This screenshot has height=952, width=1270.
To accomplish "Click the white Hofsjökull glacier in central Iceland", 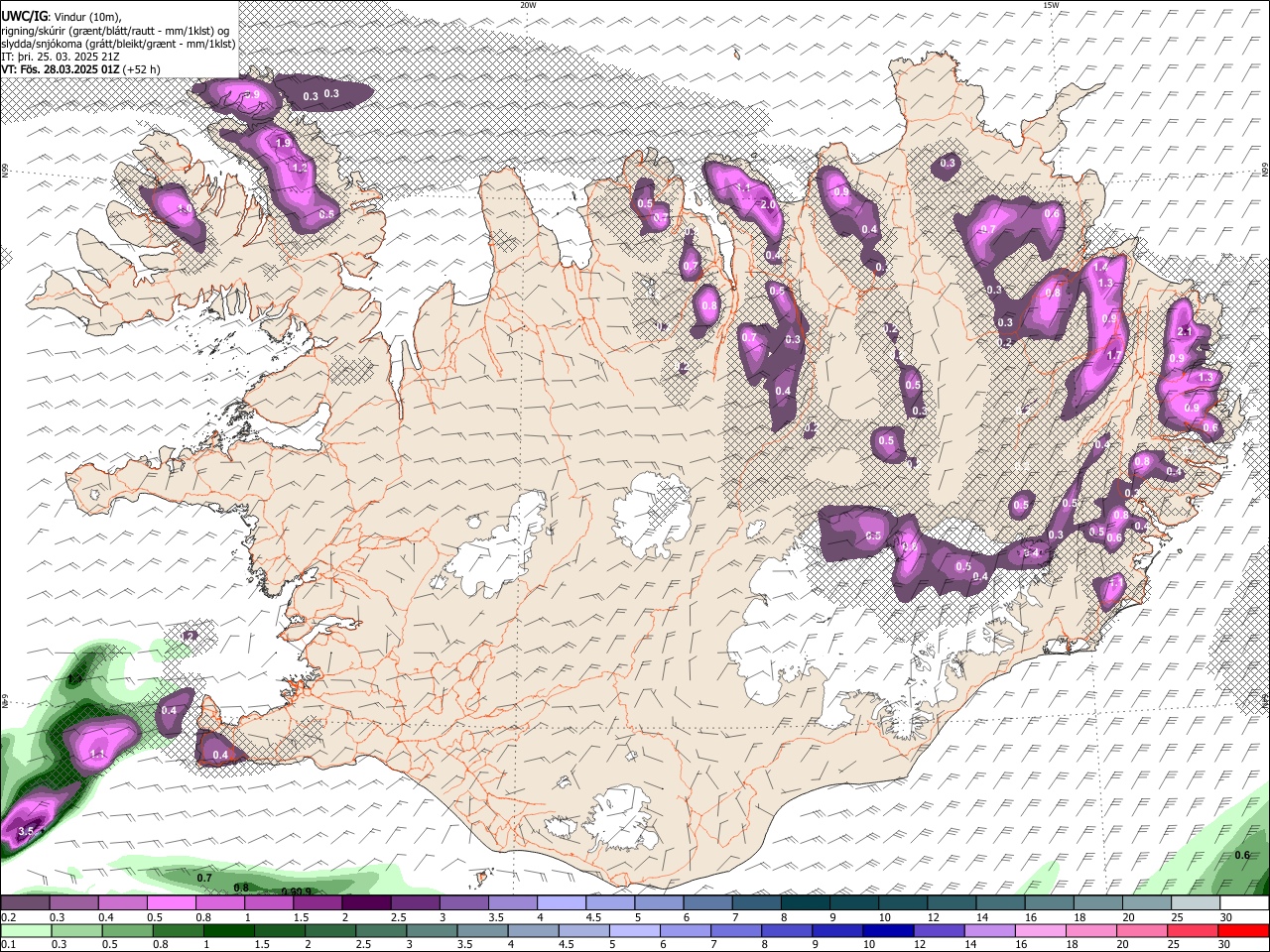I will click(652, 514).
